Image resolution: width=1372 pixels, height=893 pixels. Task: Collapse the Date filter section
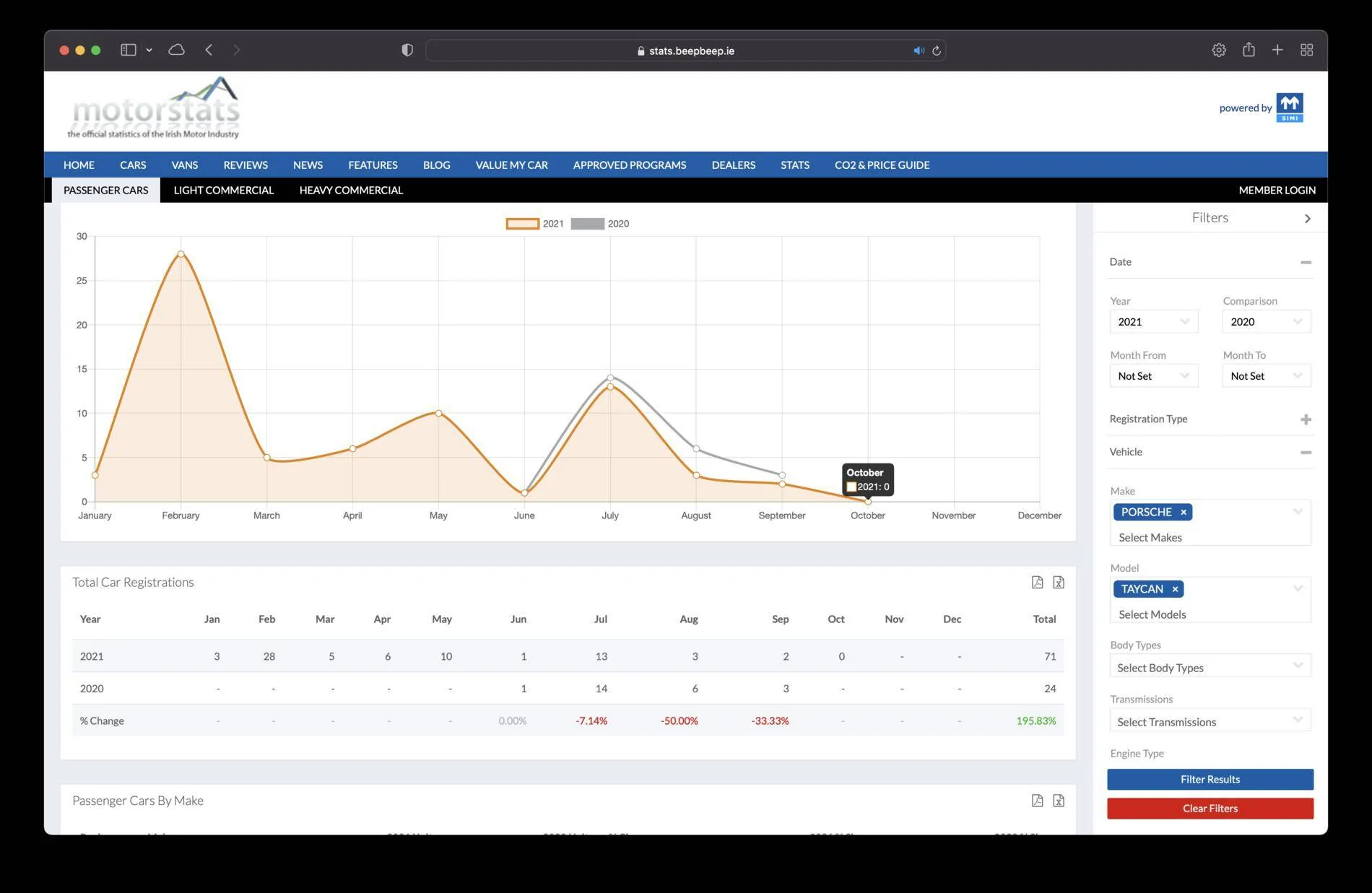pyautogui.click(x=1306, y=262)
